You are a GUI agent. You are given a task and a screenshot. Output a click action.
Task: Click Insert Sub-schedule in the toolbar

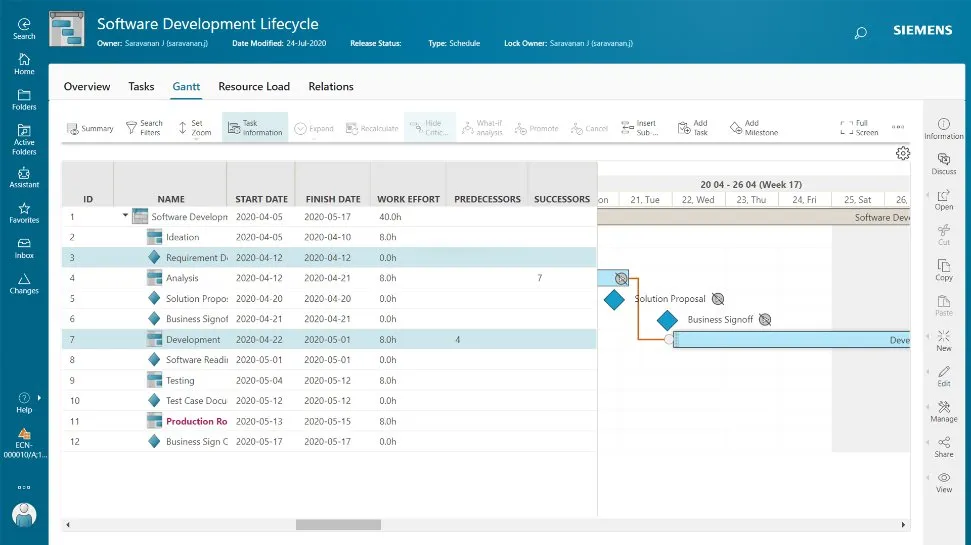[639, 128]
